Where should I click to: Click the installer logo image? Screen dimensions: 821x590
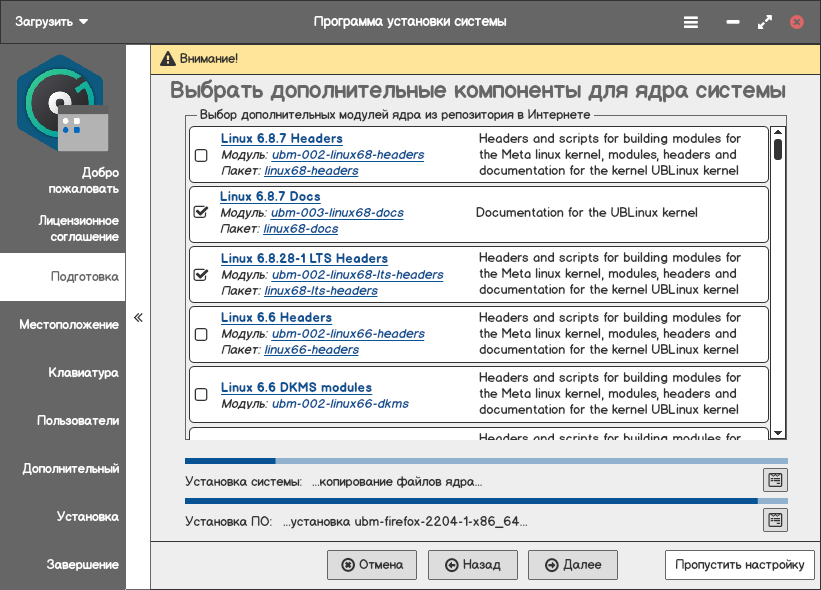point(63,104)
